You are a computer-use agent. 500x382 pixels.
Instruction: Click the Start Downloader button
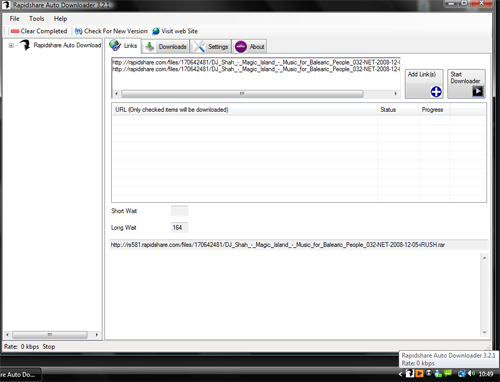(466, 84)
